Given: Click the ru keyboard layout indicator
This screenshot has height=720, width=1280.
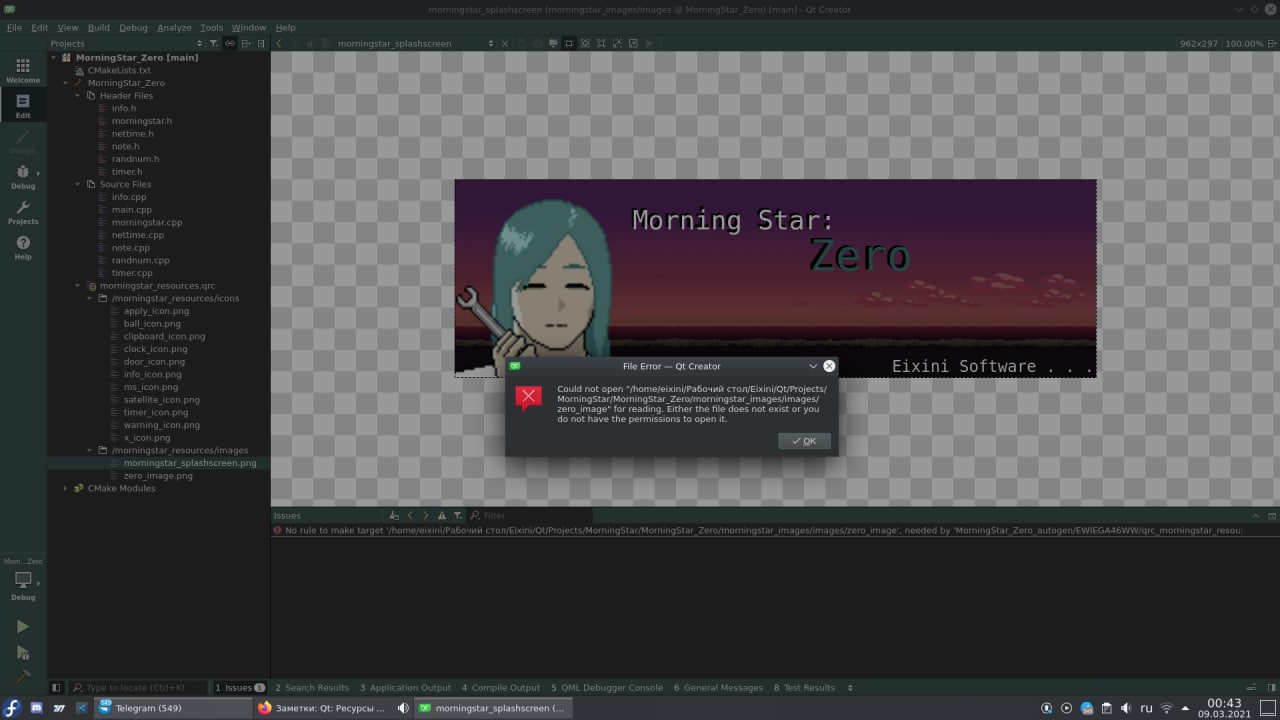Looking at the screenshot, I should click(1147, 708).
